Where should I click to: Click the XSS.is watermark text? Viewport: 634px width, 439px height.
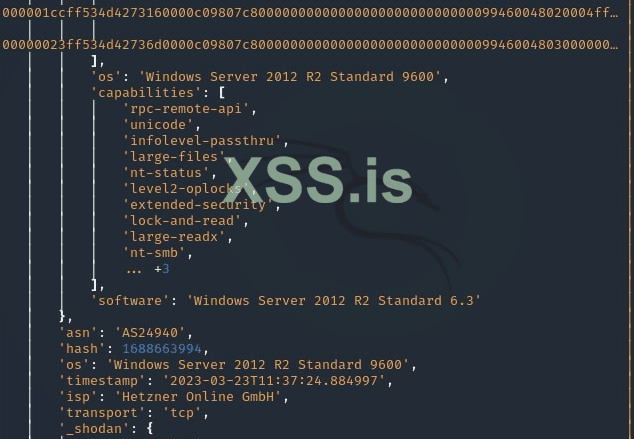318,180
